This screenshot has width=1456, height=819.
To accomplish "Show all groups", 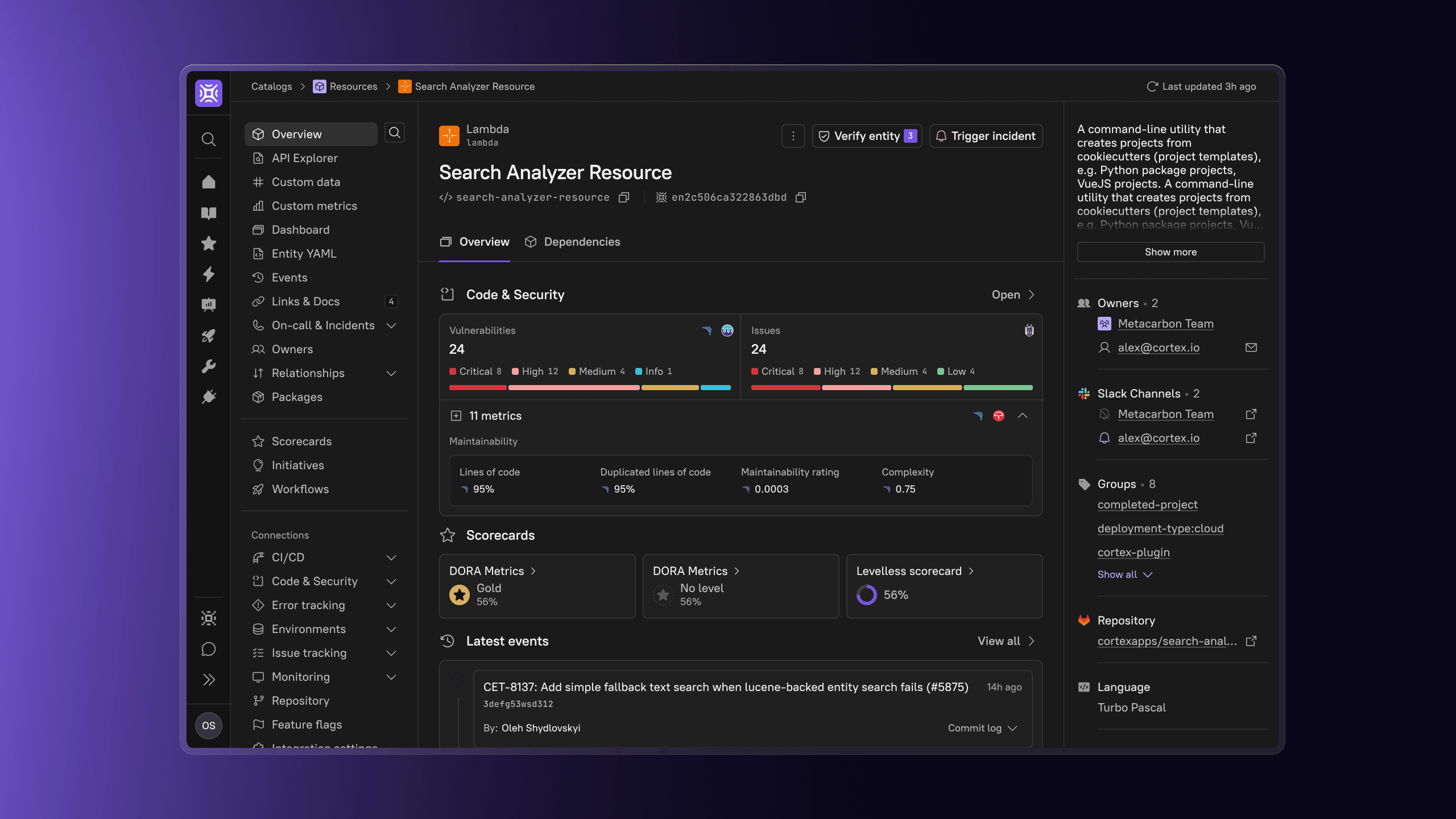I will [x=1124, y=574].
